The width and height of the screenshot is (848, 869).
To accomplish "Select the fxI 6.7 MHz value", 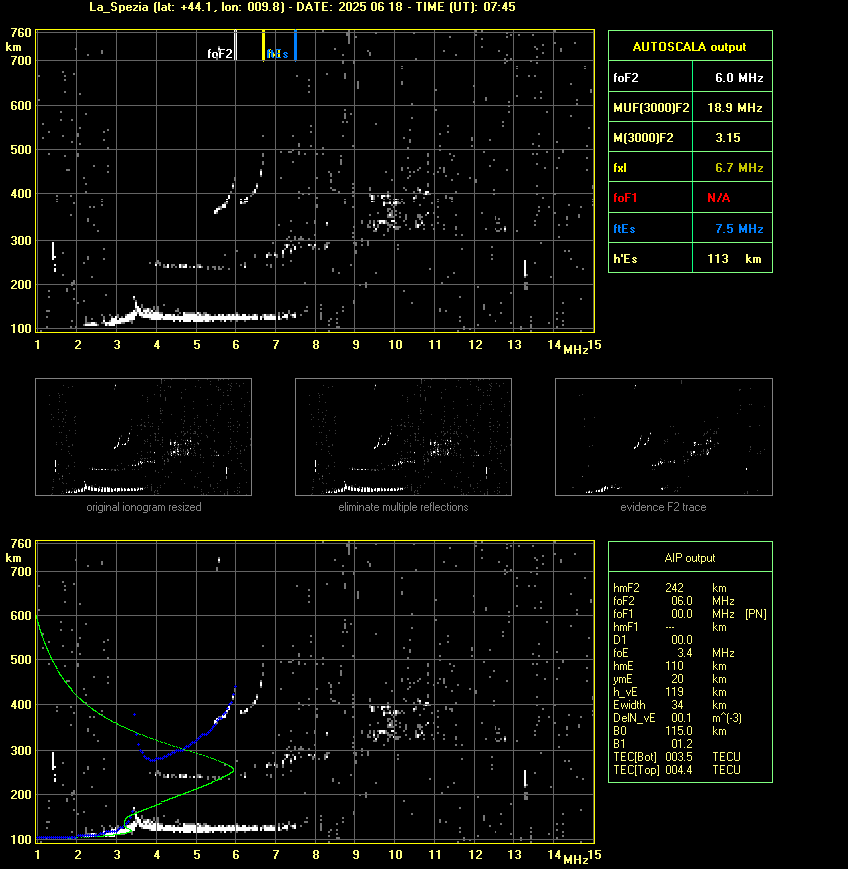I will point(739,168).
